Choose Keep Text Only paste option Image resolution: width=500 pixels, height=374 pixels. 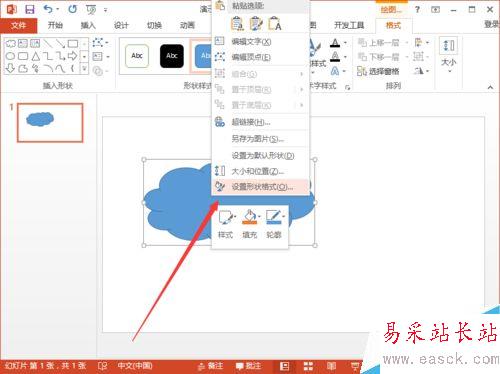(274, 24)
